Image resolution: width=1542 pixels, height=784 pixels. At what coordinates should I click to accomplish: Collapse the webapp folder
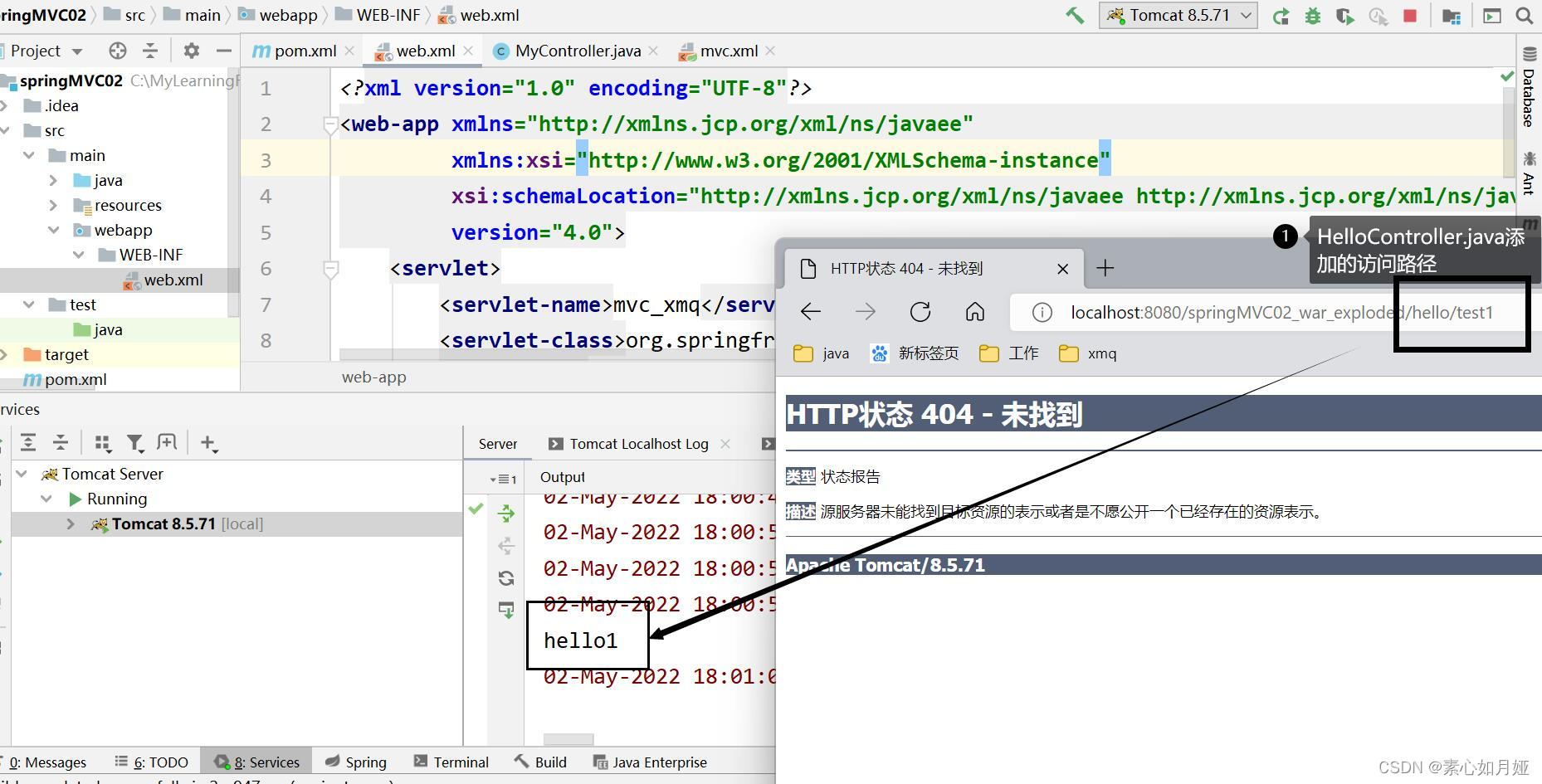53,230
